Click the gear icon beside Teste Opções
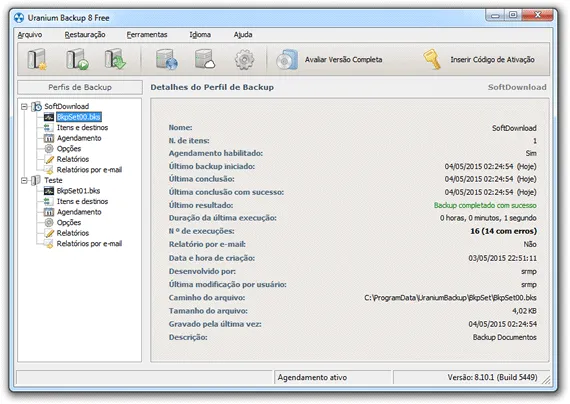The image size is (570, 404). pyautogui.click(x=49, y=223)
